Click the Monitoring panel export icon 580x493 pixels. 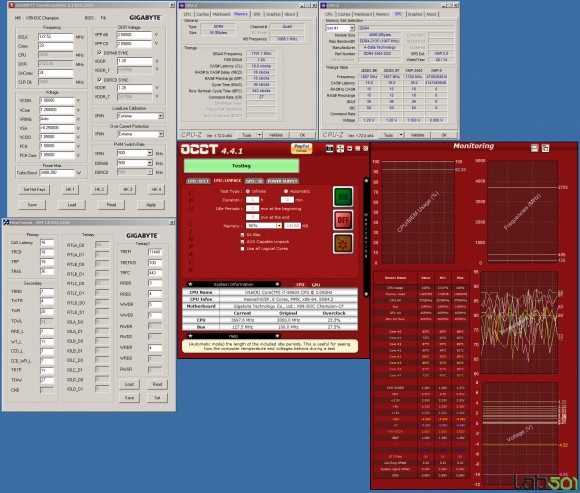click(x=545, y=148)
